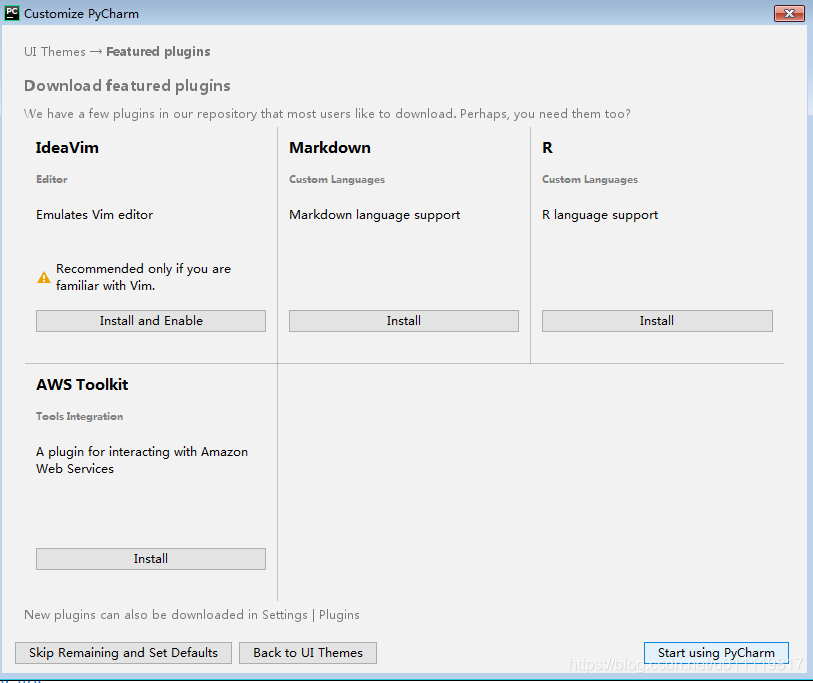The height and width of the screenshot is (683, 813).
Task: Close the Customize PyCharm dialog
Action: point(789,13)
